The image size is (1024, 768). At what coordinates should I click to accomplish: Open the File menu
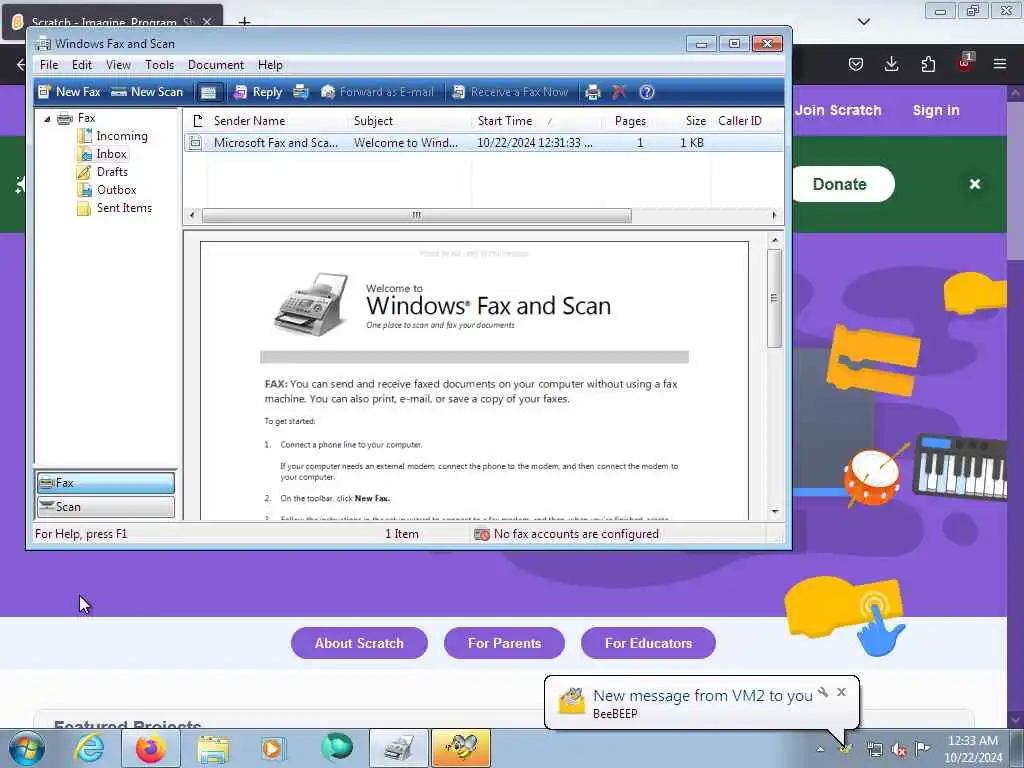[x=49, y=65]
